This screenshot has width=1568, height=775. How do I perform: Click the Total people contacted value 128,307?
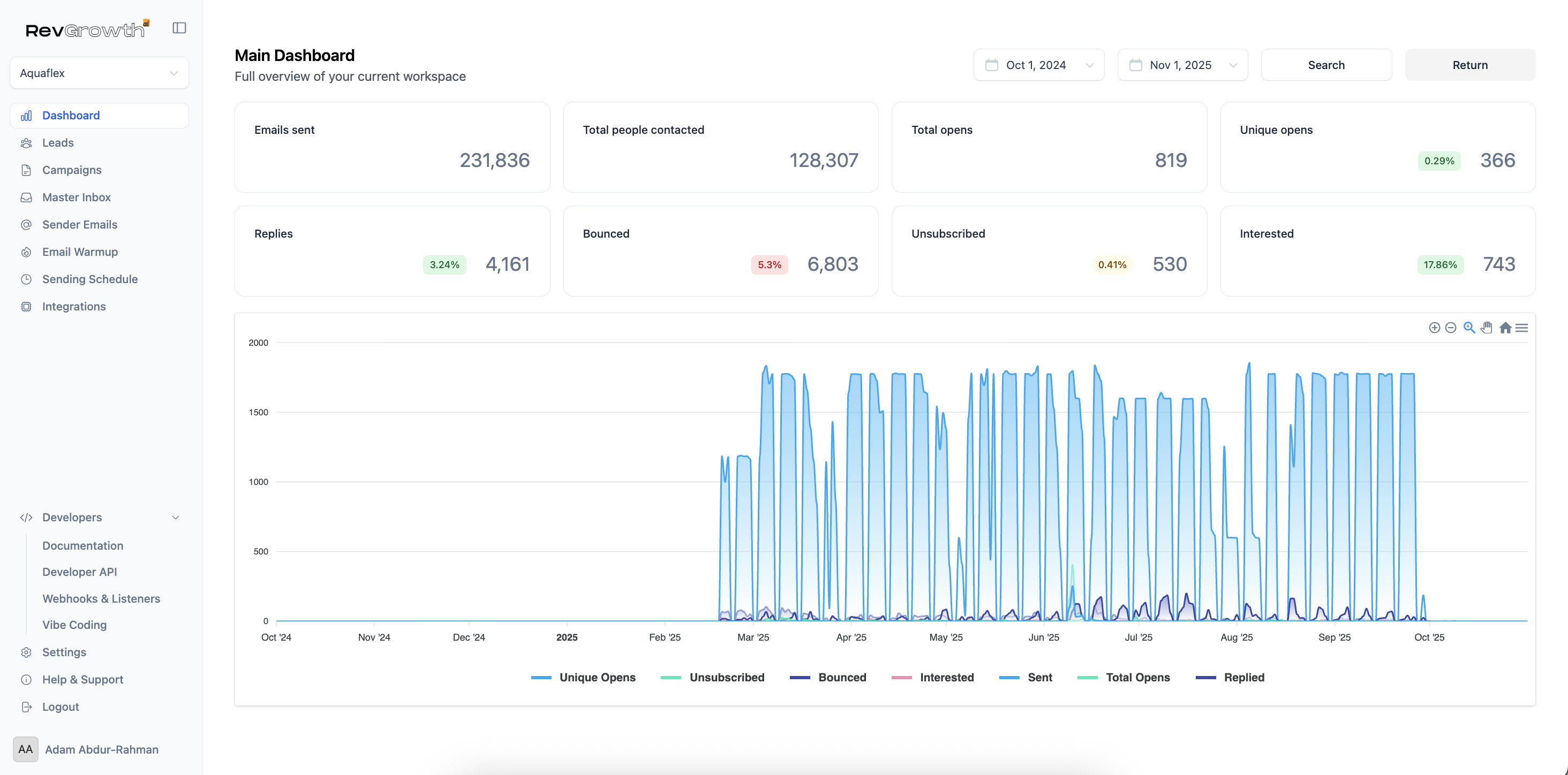tap(824, 161)
